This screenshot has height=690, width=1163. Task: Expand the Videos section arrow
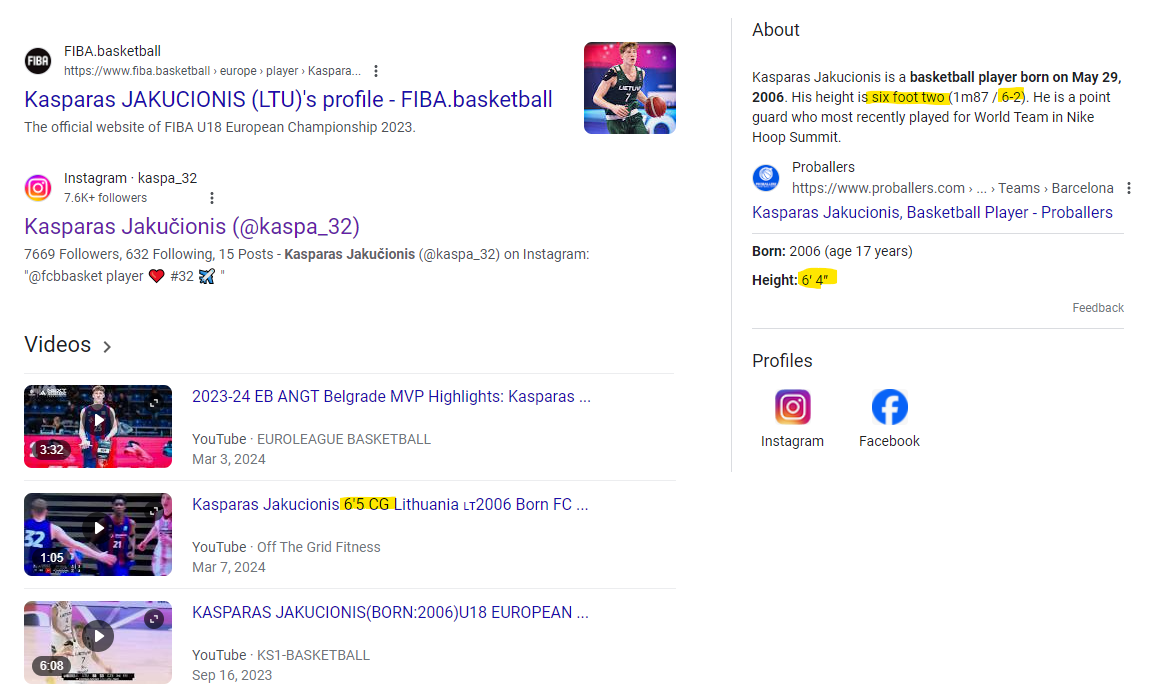tap(108, 346)
